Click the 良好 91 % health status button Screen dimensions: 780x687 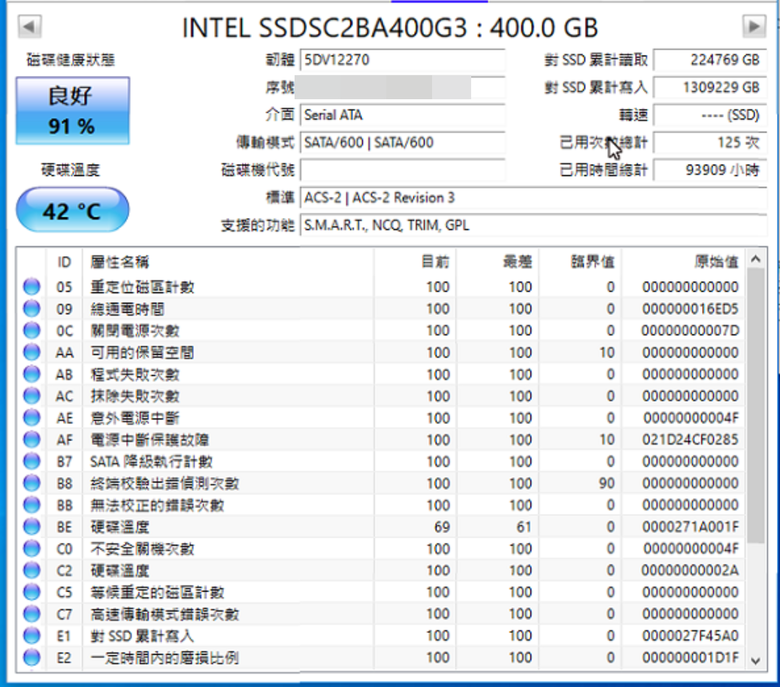click(73, 110)
